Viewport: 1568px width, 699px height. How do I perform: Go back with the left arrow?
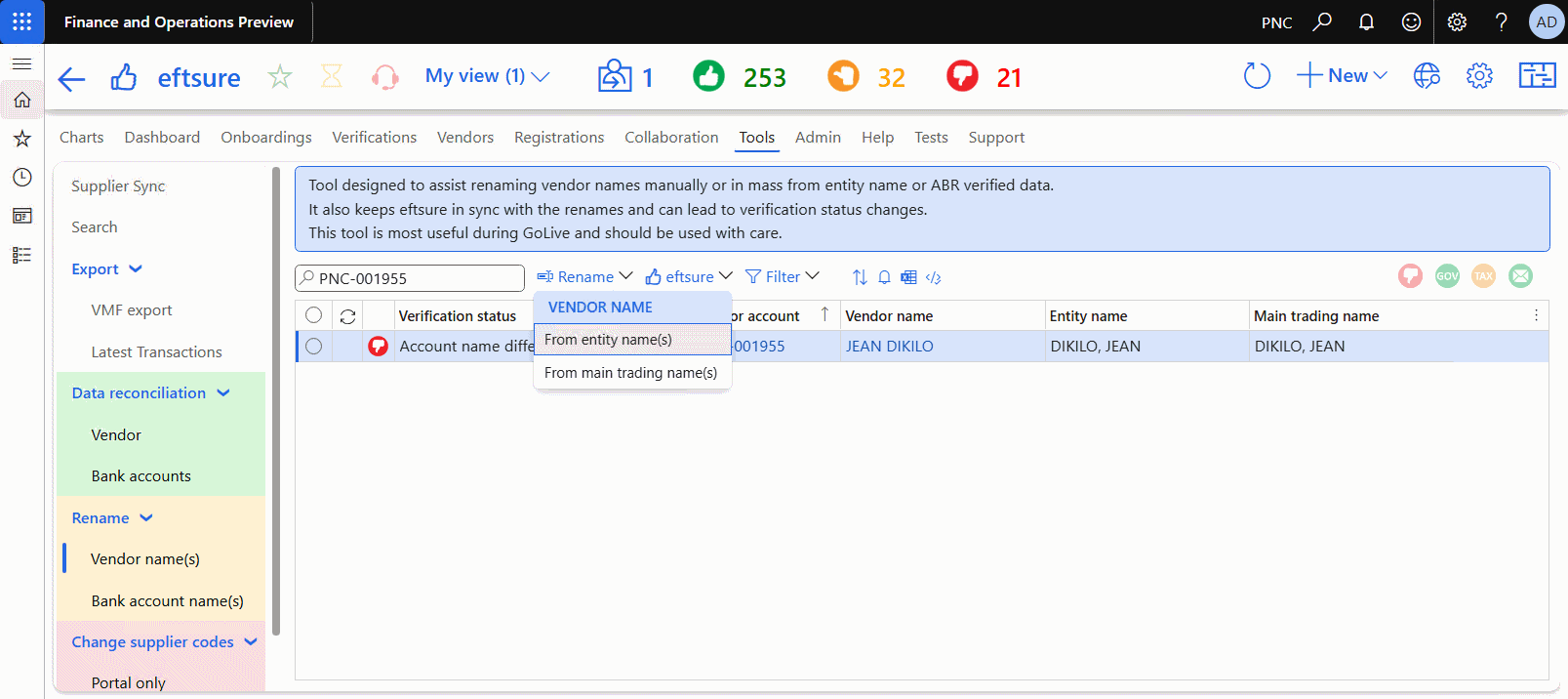(x=71, y=78)
